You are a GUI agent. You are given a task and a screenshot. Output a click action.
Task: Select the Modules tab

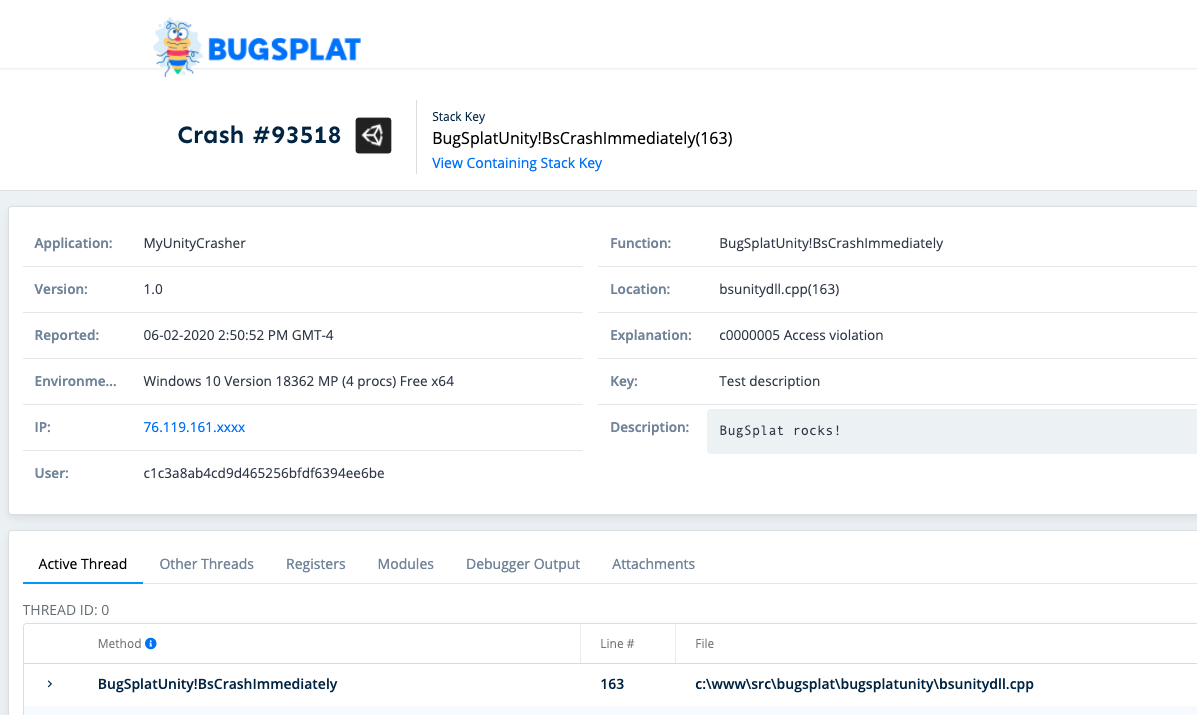point(405,564)
